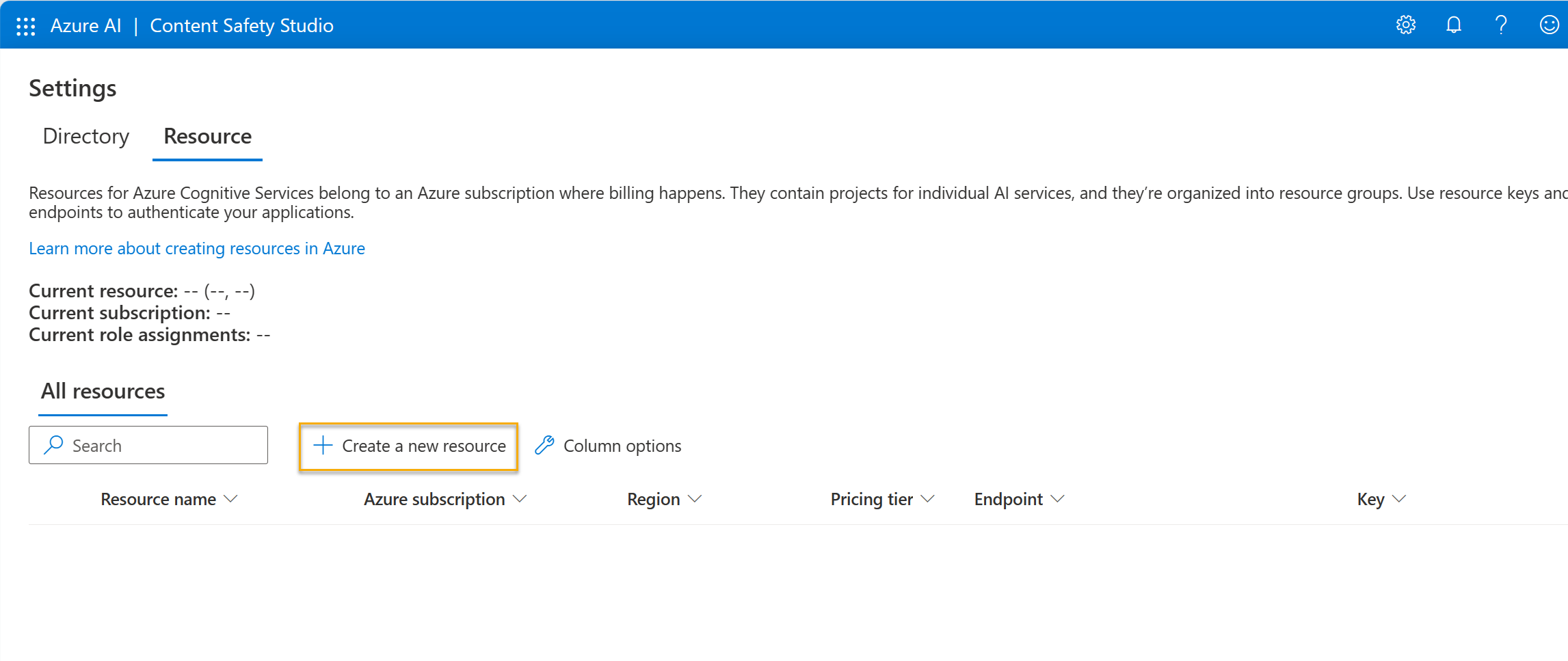This screenshot has width=1568, height=661.
Task: Select the Resource tab
Action: (207, 136)
